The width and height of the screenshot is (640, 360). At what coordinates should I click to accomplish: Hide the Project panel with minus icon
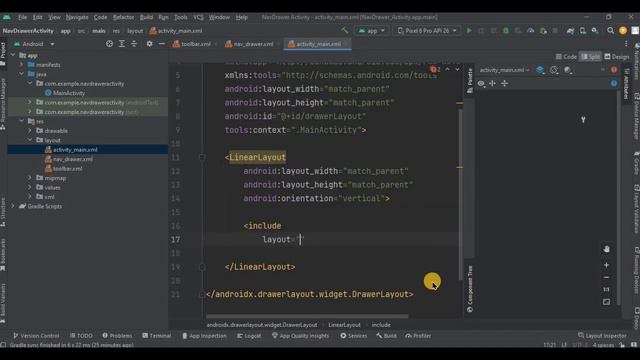pyautogui.click(x=162, y=44)
